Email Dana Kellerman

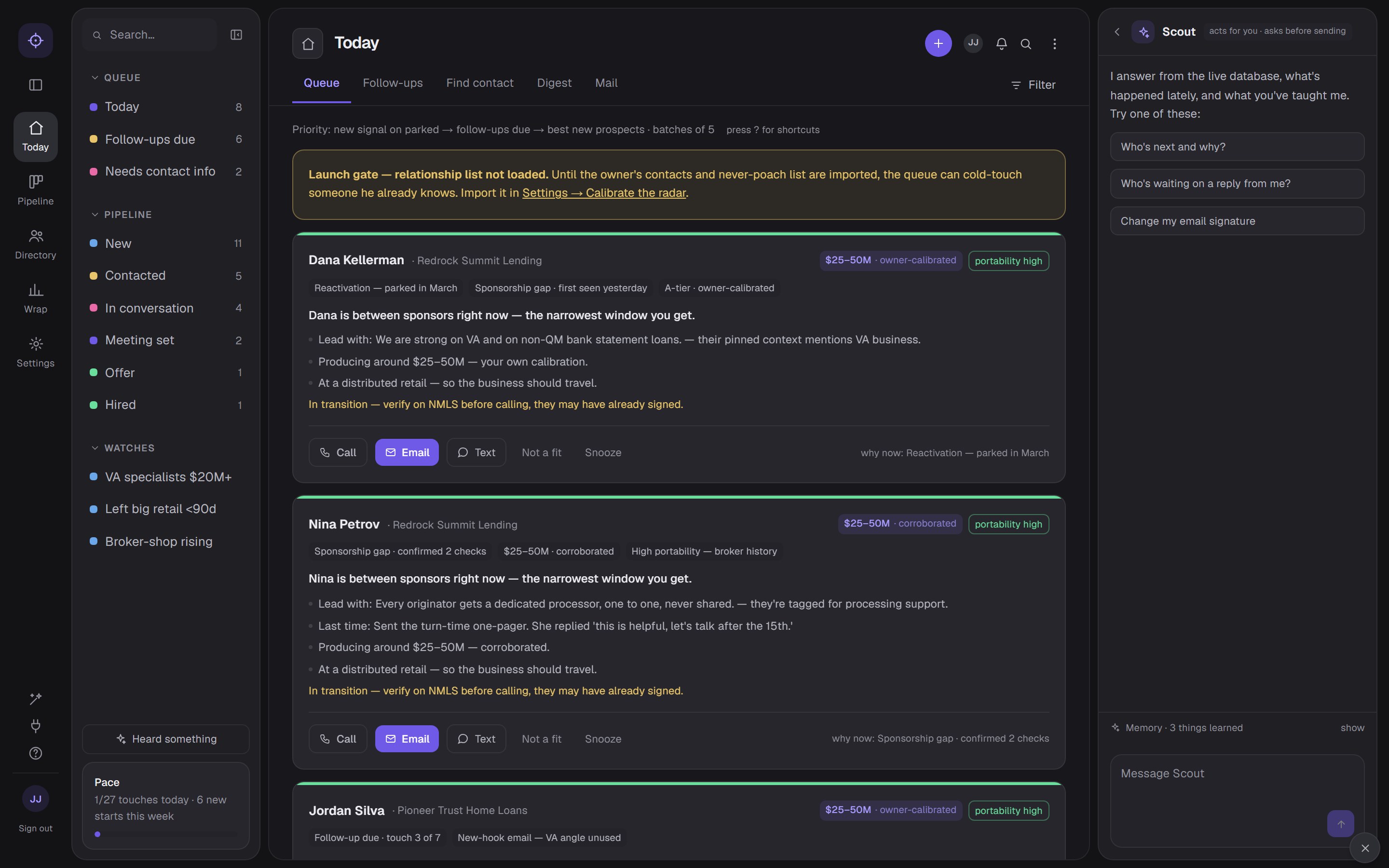tap(407, 452)
